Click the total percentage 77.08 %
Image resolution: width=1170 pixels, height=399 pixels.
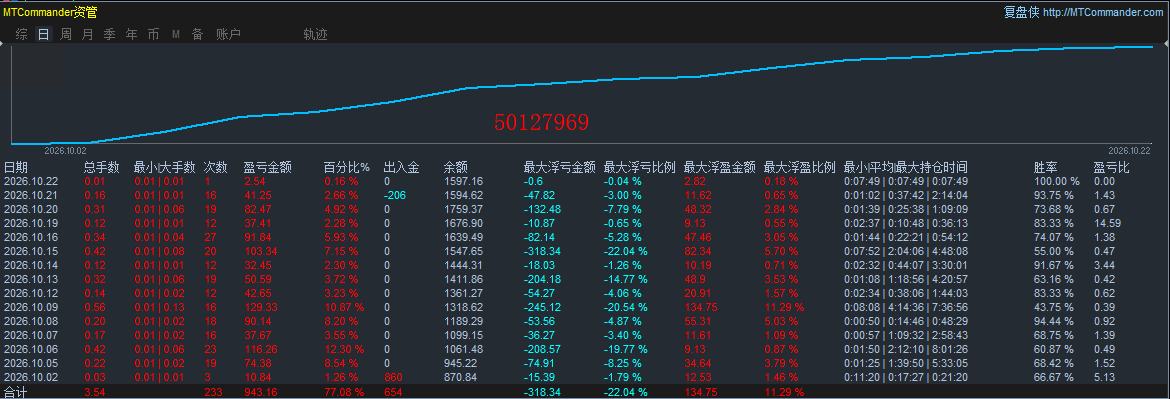[x=344, y=392]
